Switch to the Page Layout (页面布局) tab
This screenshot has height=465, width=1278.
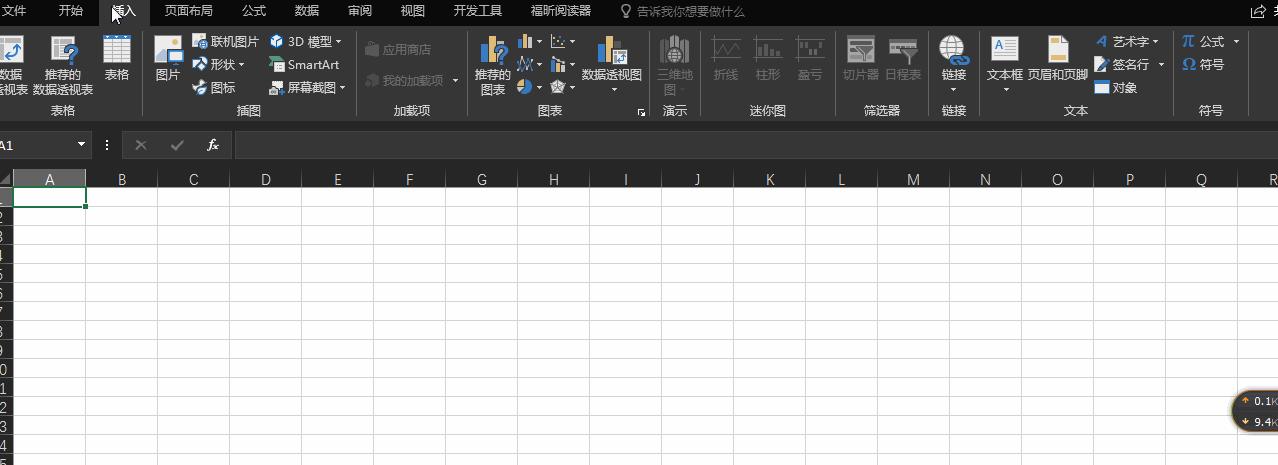189,11
